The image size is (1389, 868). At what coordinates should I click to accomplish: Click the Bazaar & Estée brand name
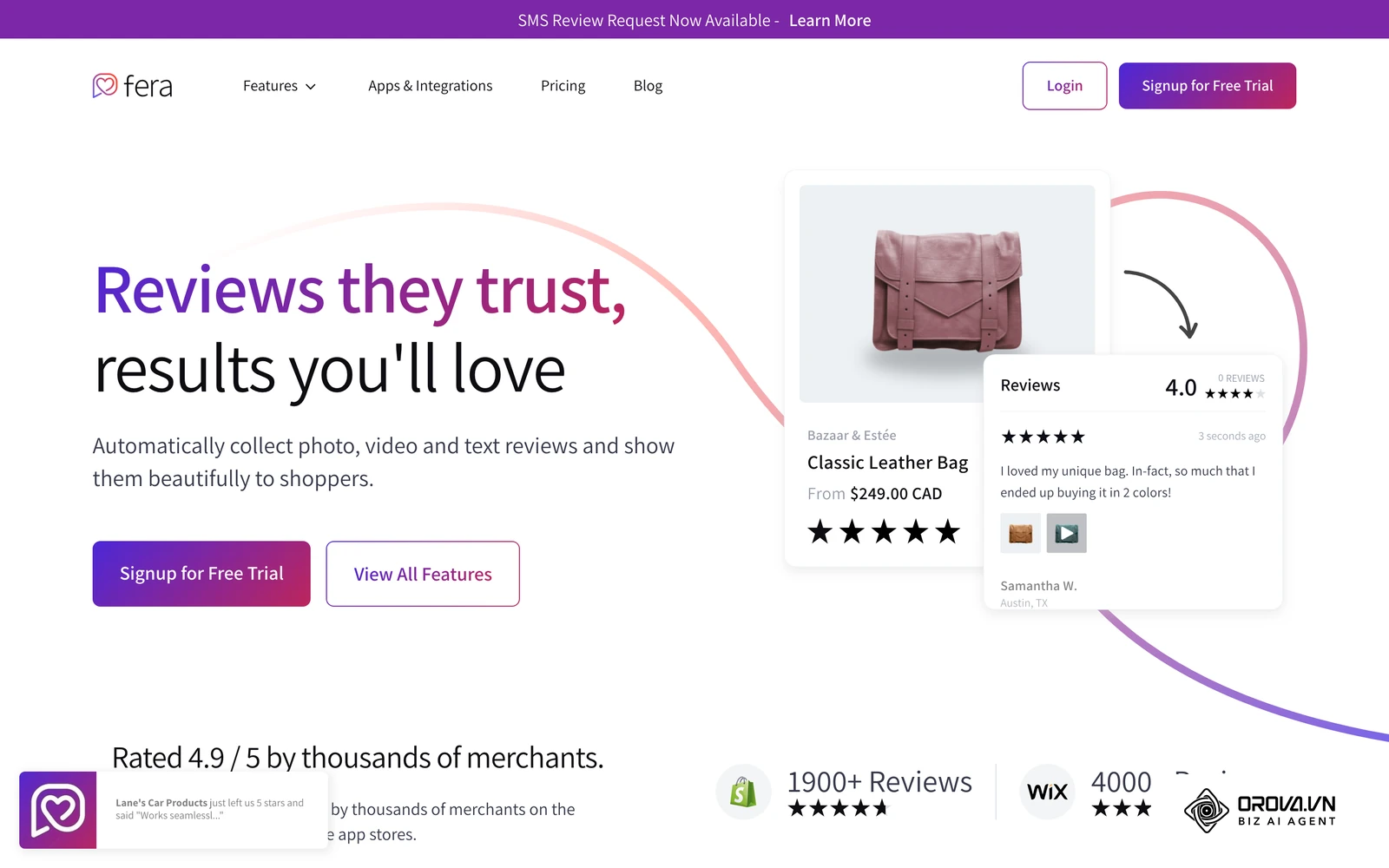[x=852, y=436]
